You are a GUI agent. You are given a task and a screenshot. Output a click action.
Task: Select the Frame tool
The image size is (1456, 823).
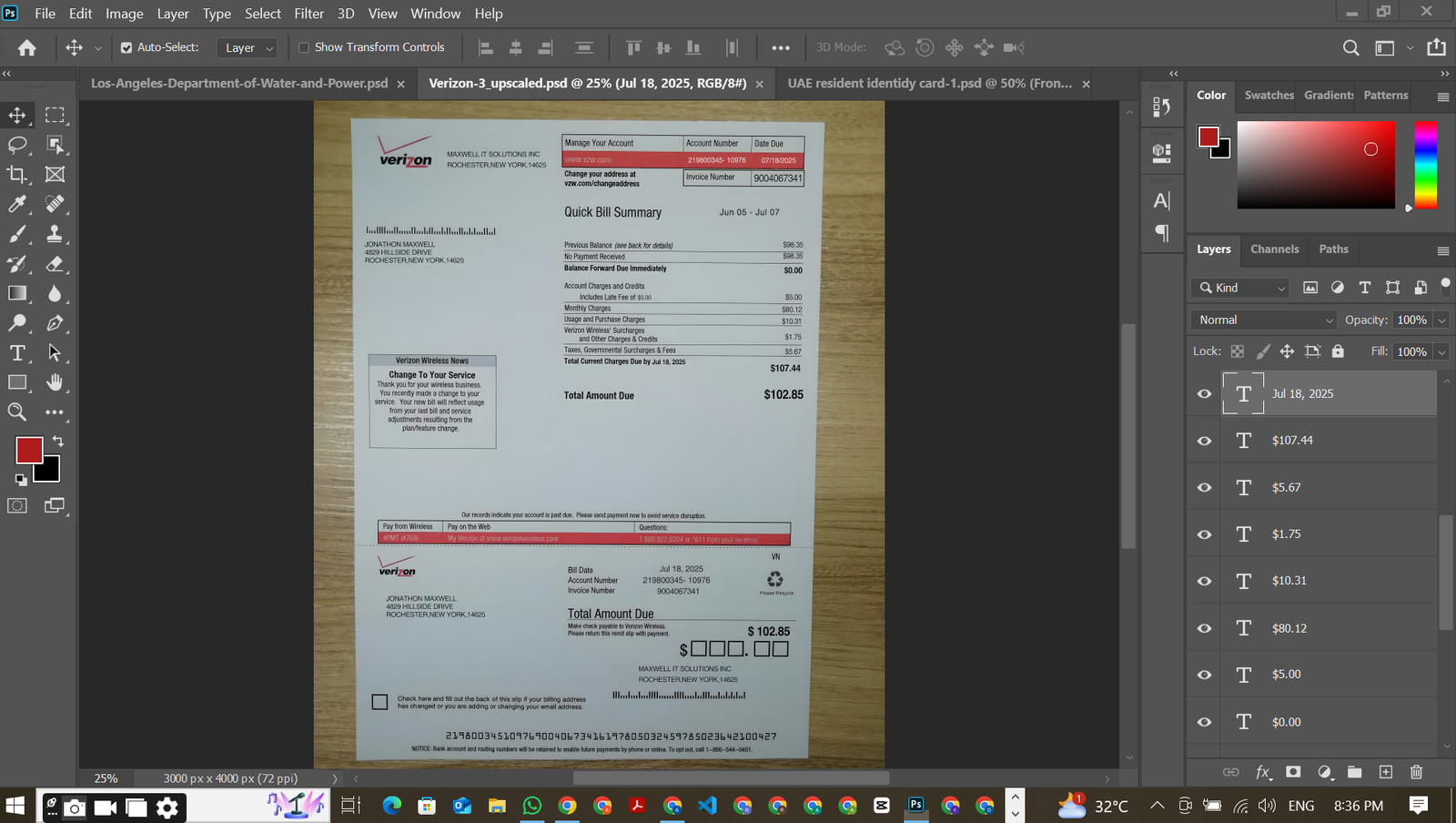pyautogui.click(x=55, y=174)
